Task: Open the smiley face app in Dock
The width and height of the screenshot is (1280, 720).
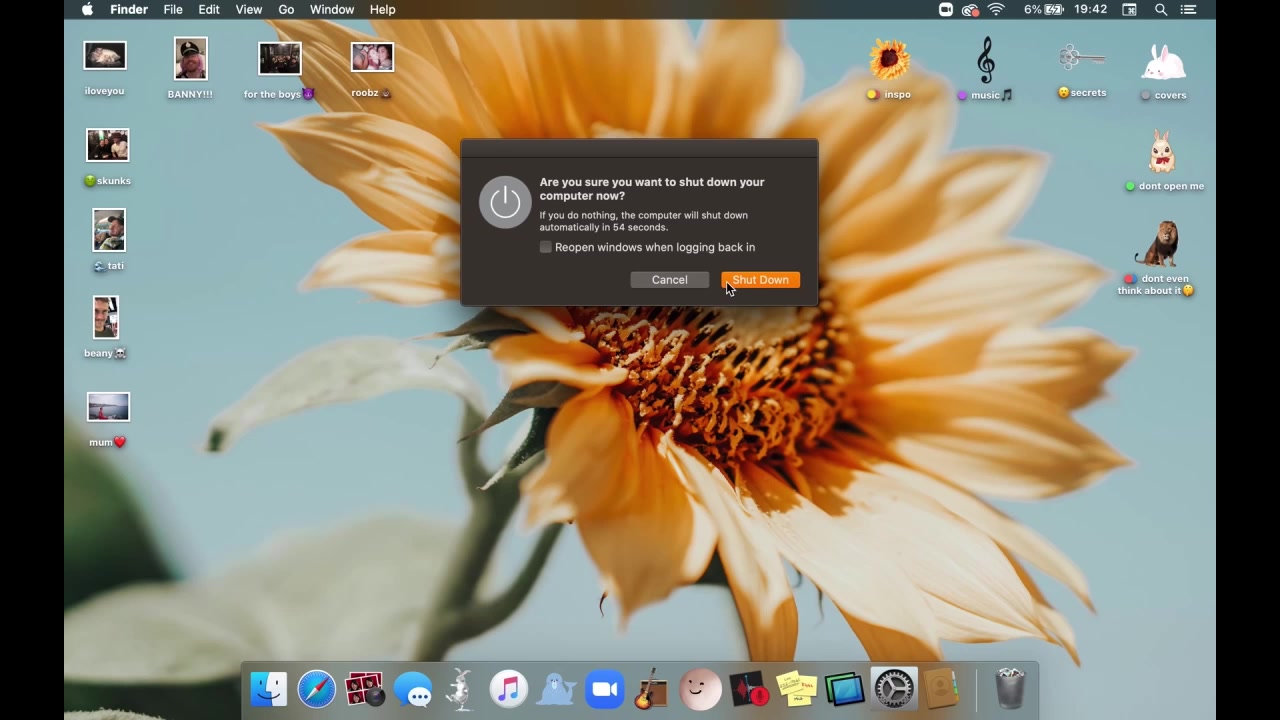Action: (700, 689)
